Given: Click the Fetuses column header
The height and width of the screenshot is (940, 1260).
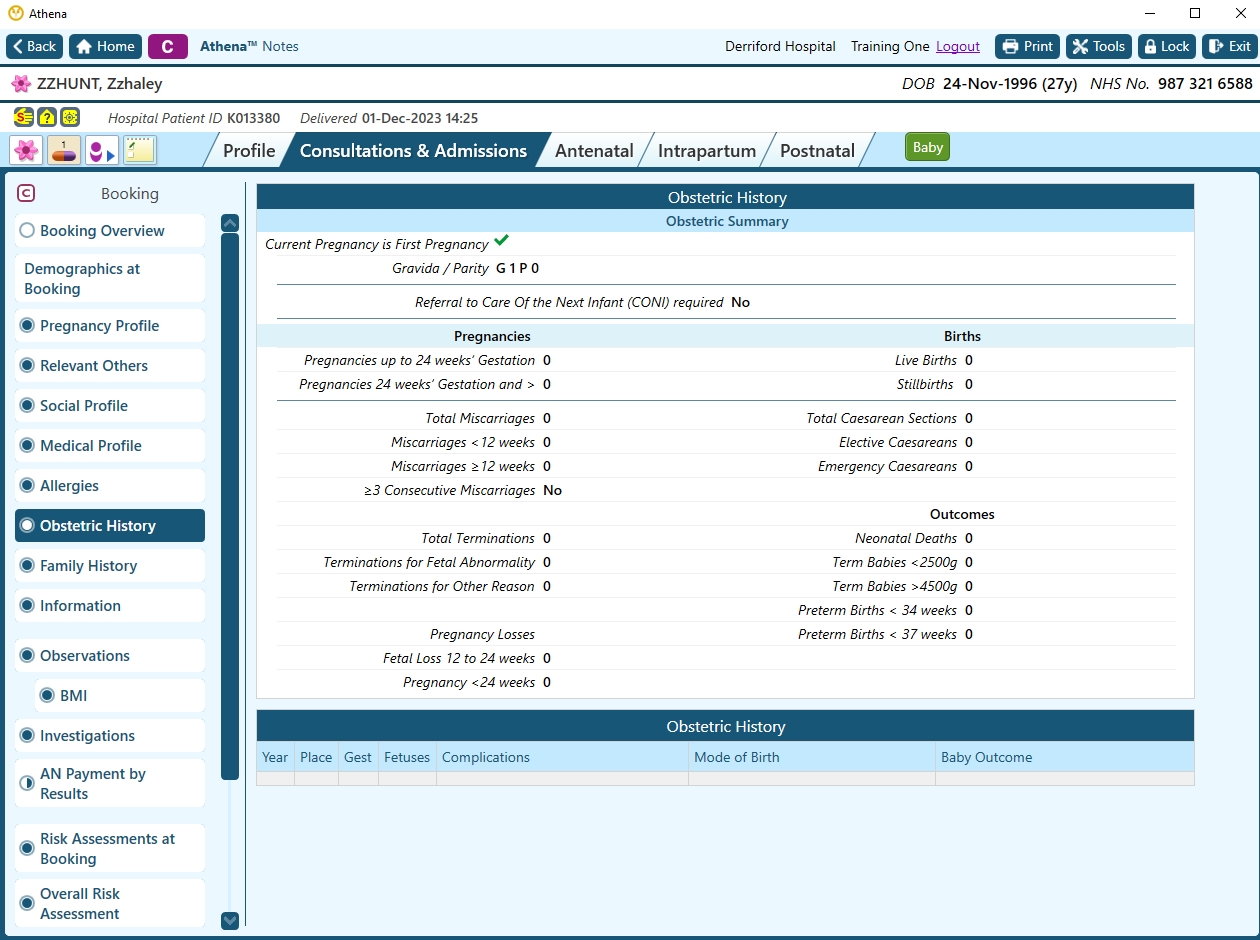Looking at the screenshot, I should coord(407,757).
